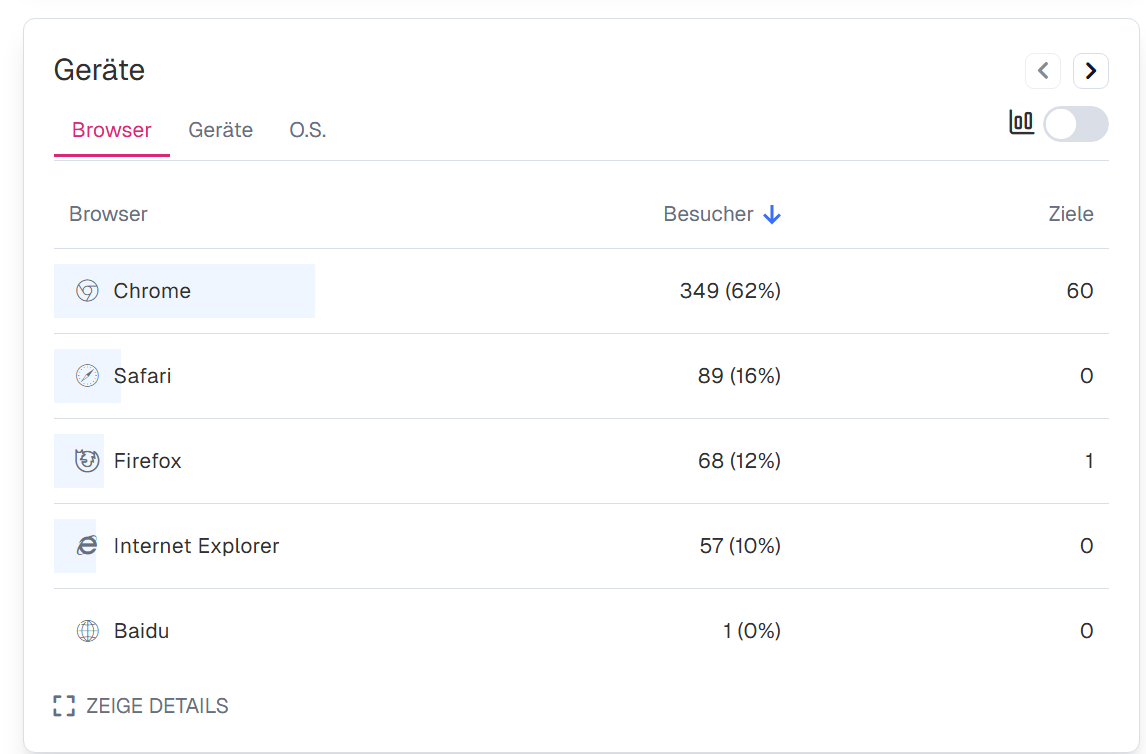Image resolution: width=1146 pixels, height=754 pixels.
Task: Sort by the Ziele column header
Action: 1070,214
